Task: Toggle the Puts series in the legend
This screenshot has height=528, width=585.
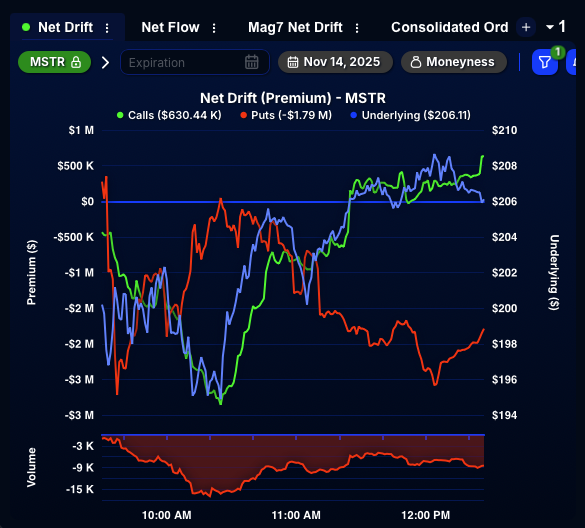Action: 286,115
